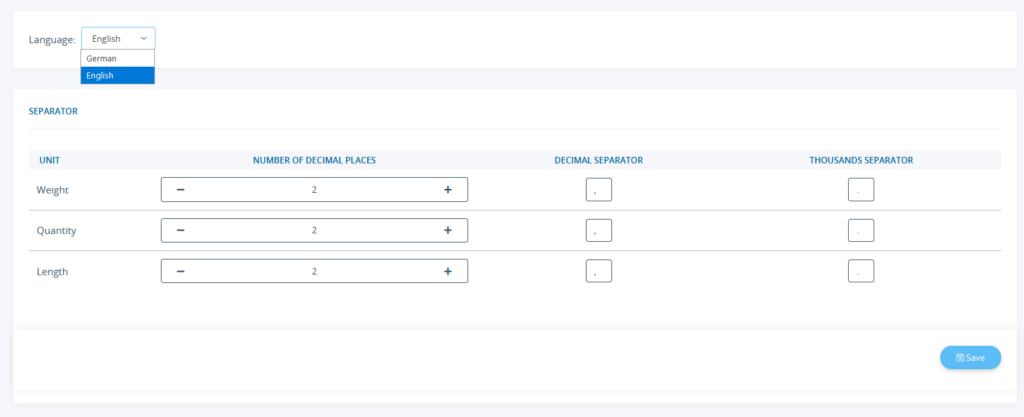Image resolution: width=1024 pixels, height=417 pixels.
Task: Edit the Weight decimal separator field
Action: coord(599,190)
